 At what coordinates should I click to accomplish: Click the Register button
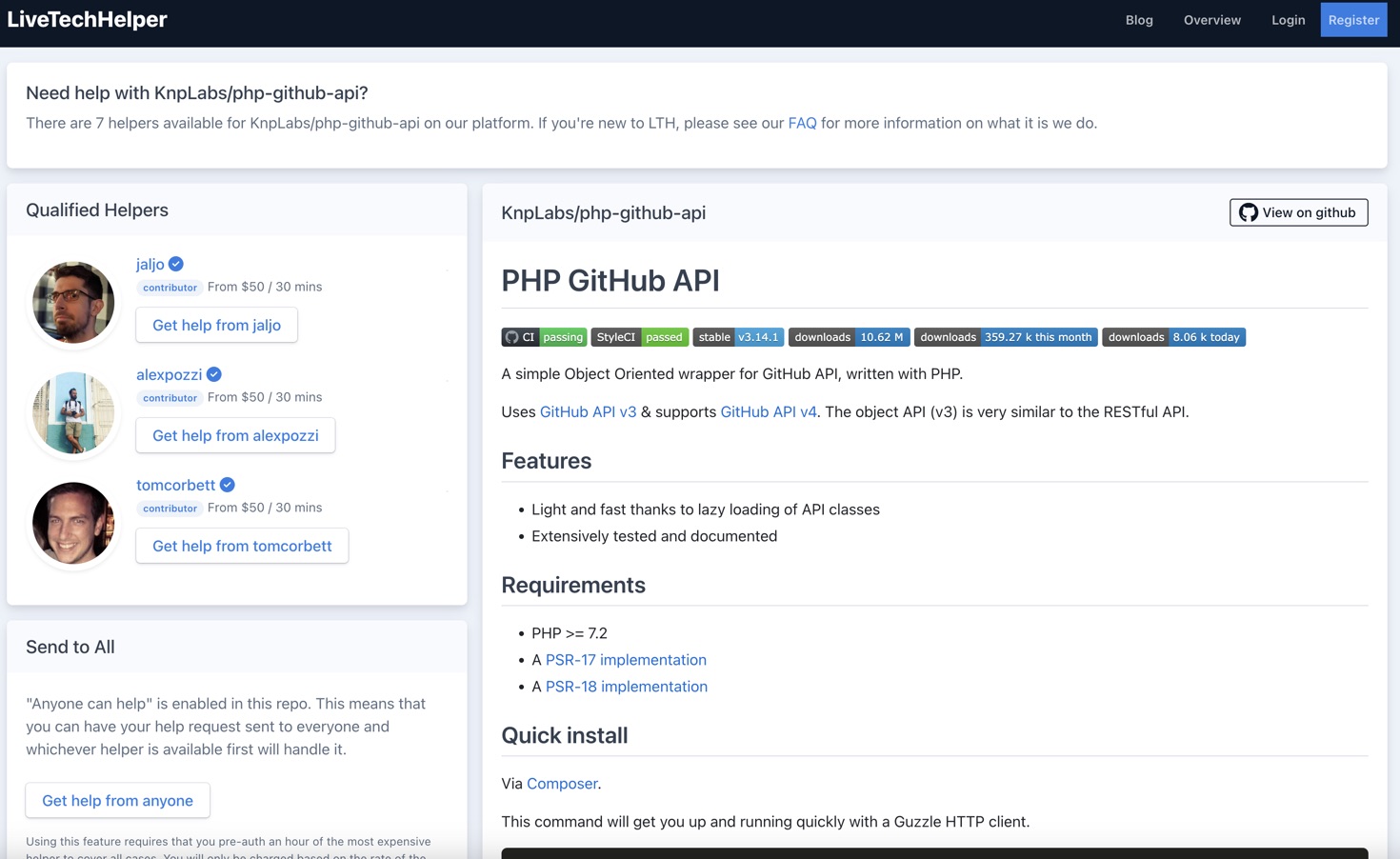tap(1353, 20)
